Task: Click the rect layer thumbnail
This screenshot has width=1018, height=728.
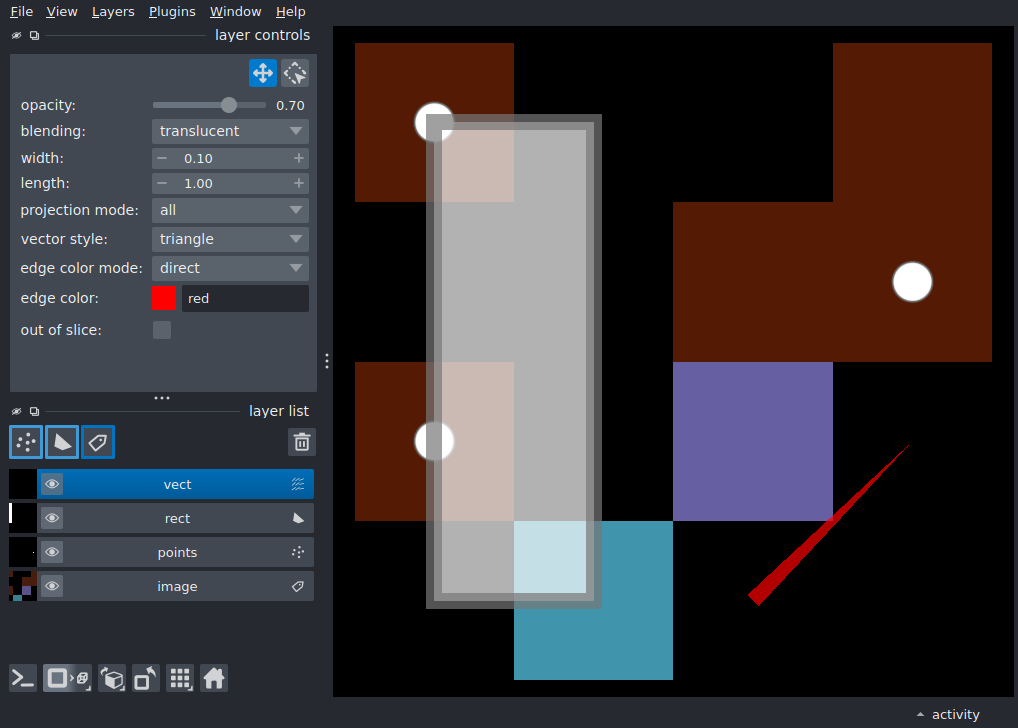Action: pos(23,518)
